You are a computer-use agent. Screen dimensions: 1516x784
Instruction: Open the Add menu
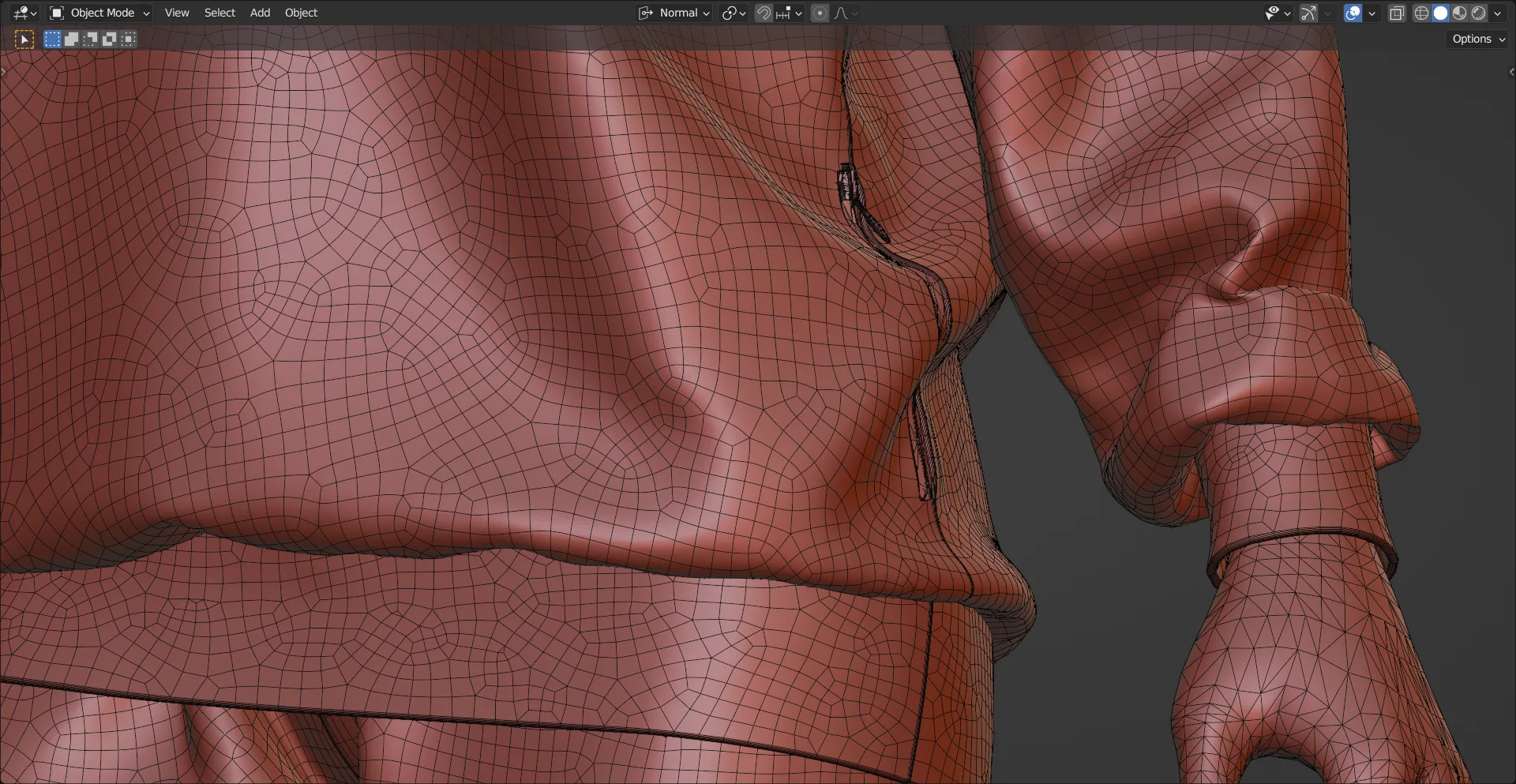point(260,13)
